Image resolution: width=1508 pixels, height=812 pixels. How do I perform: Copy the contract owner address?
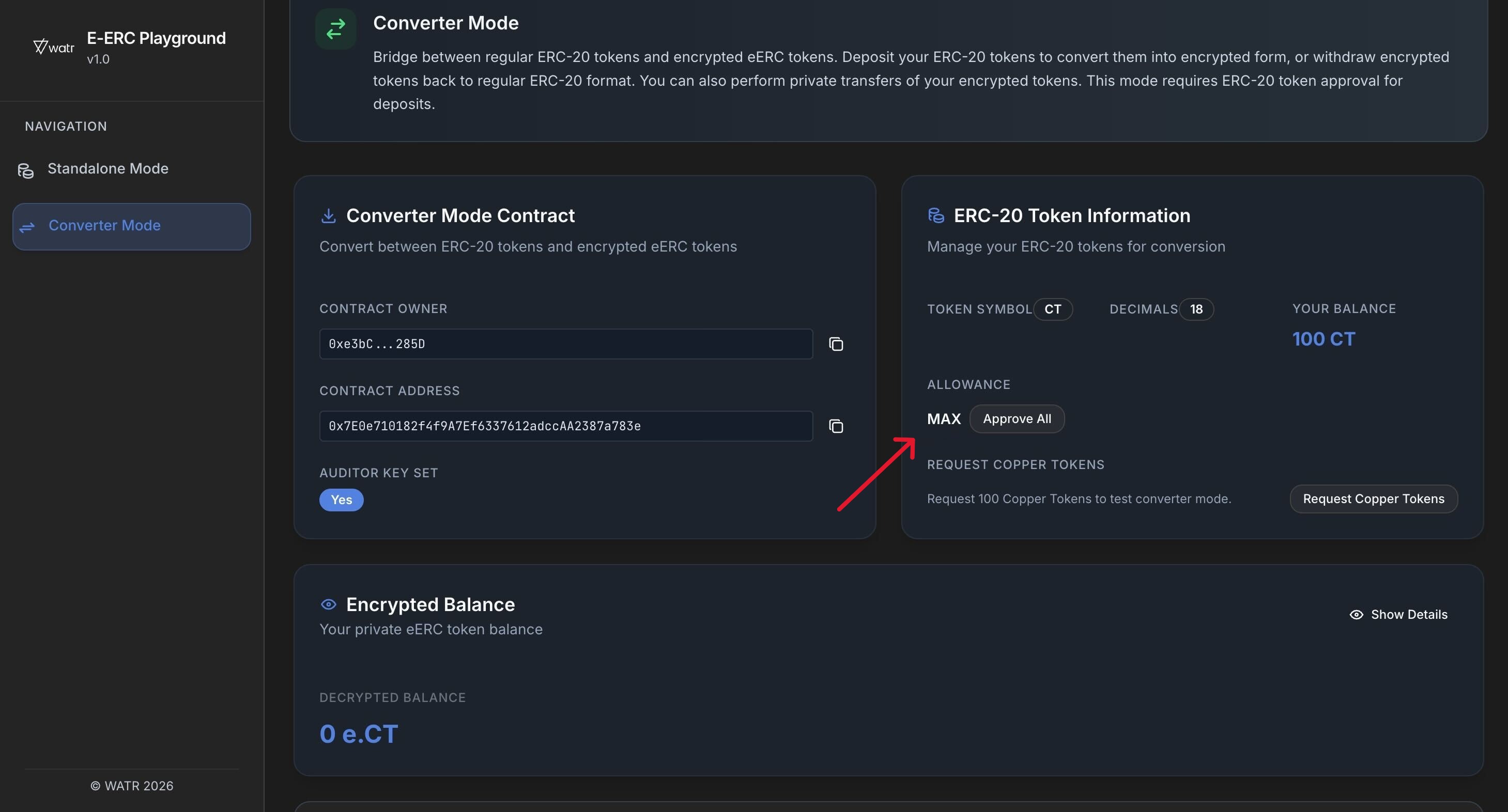835,344
